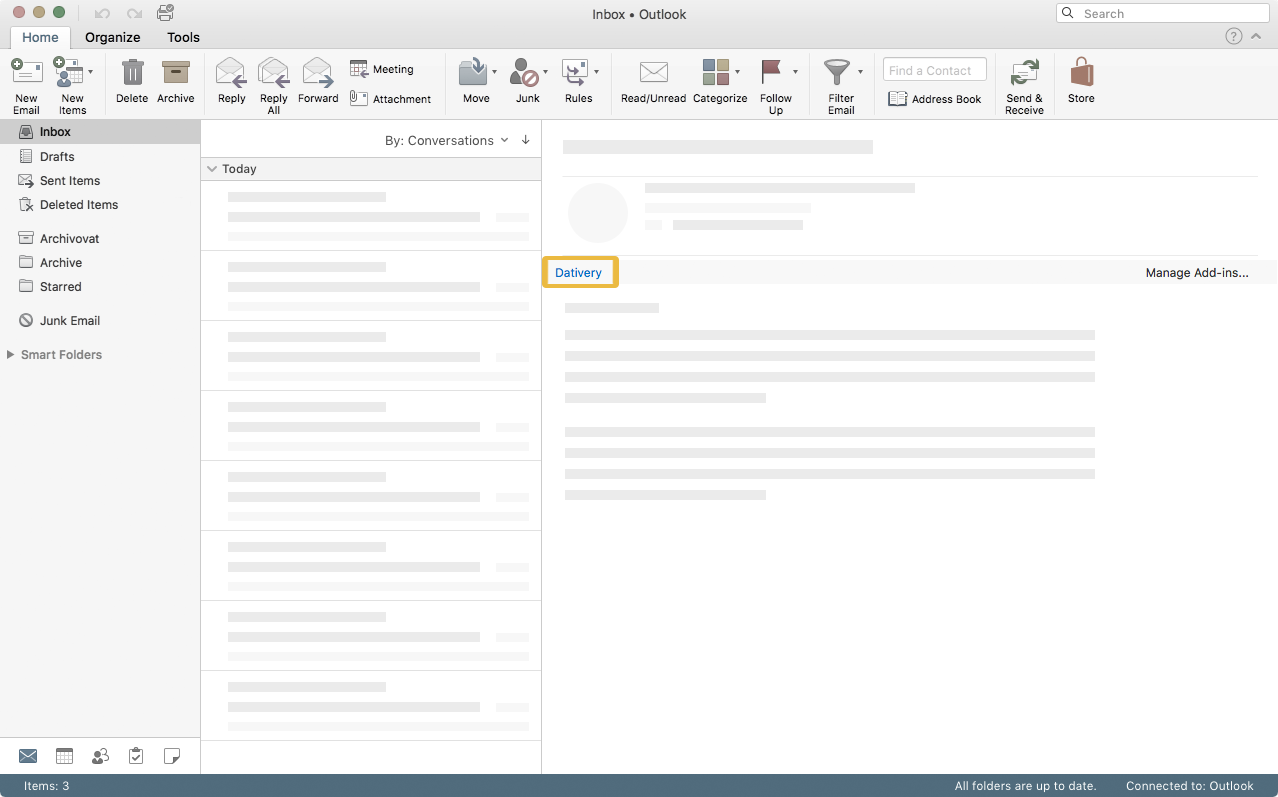Click the Redo arrow in title bar
This screenshot has height=797, width=1278.
click(134, 14)
